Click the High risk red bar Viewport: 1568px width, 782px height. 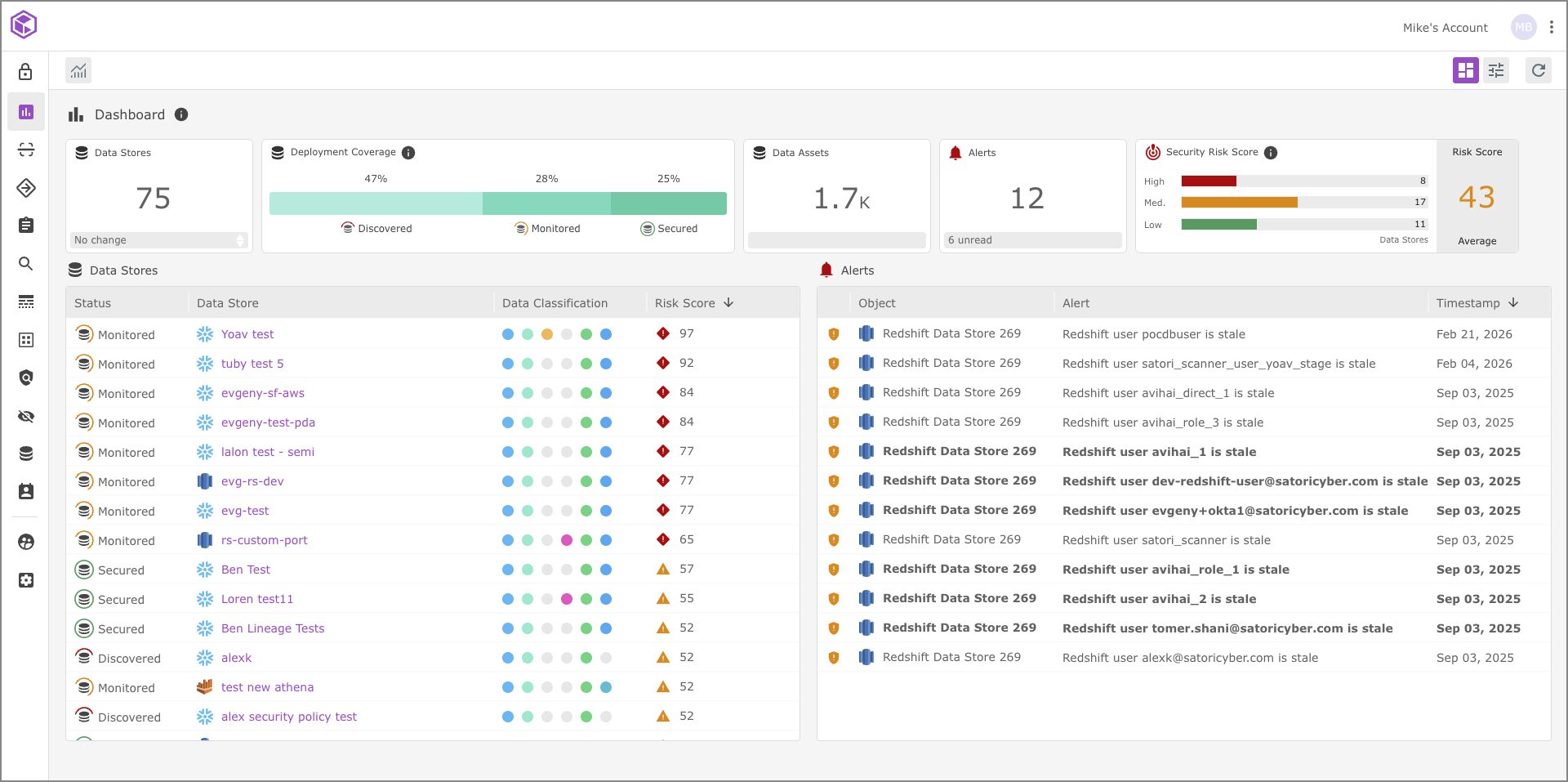point(1209,181)
